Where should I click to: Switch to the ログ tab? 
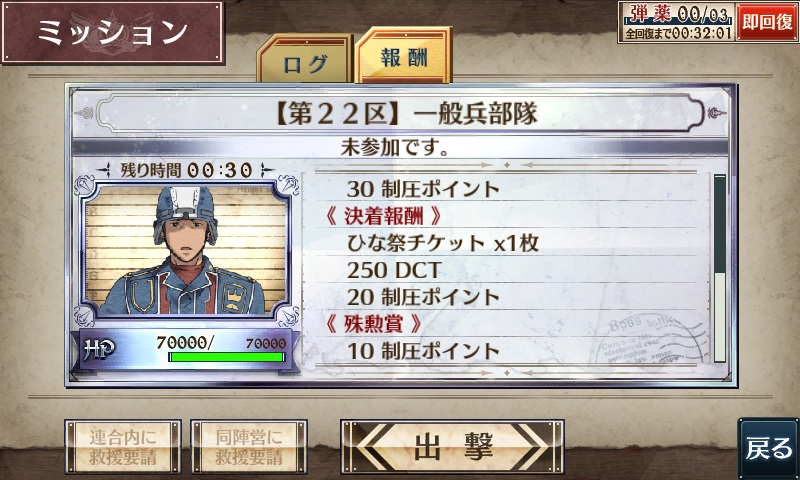305,59
